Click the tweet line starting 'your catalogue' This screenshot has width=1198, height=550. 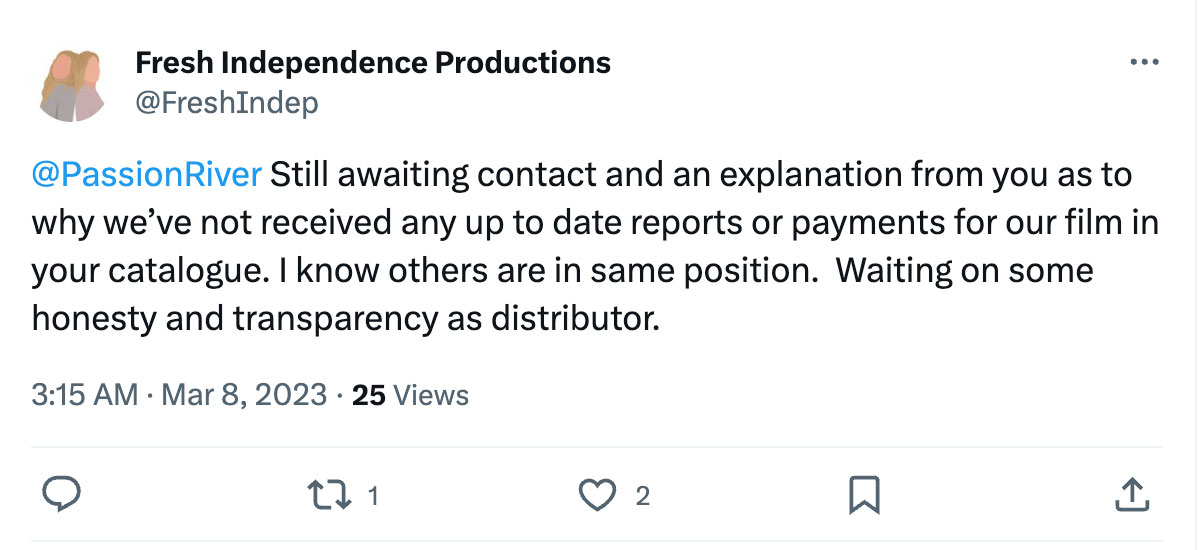click(562, 271)
